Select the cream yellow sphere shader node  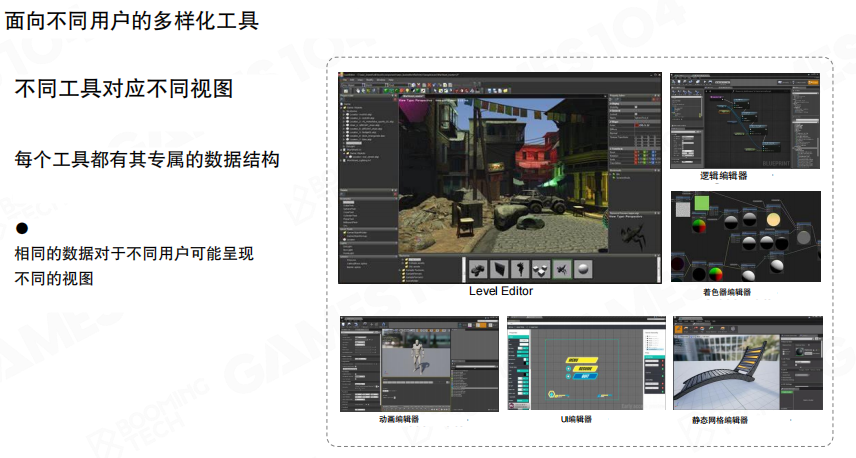tap(773, 218)
